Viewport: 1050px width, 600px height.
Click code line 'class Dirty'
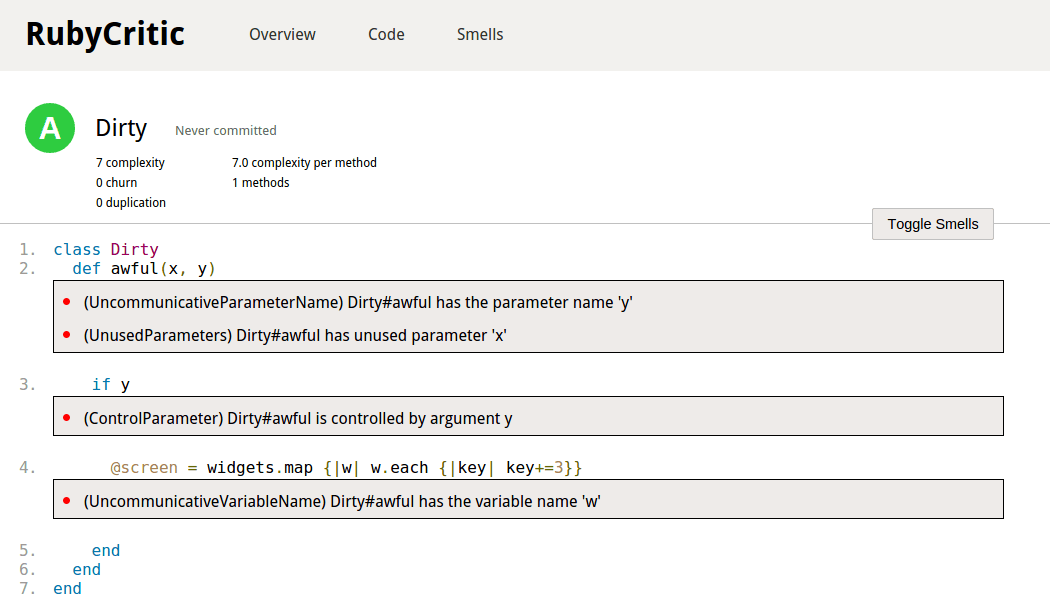pos(106,250)
